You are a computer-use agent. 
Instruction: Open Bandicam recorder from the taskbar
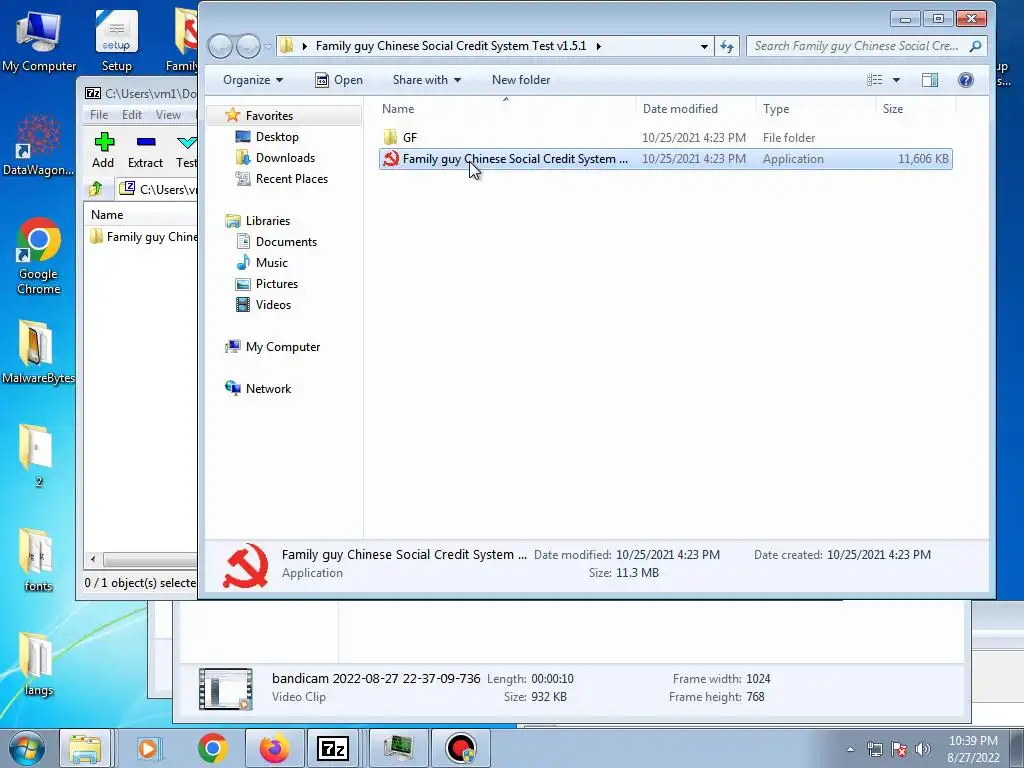coord(460,748)
